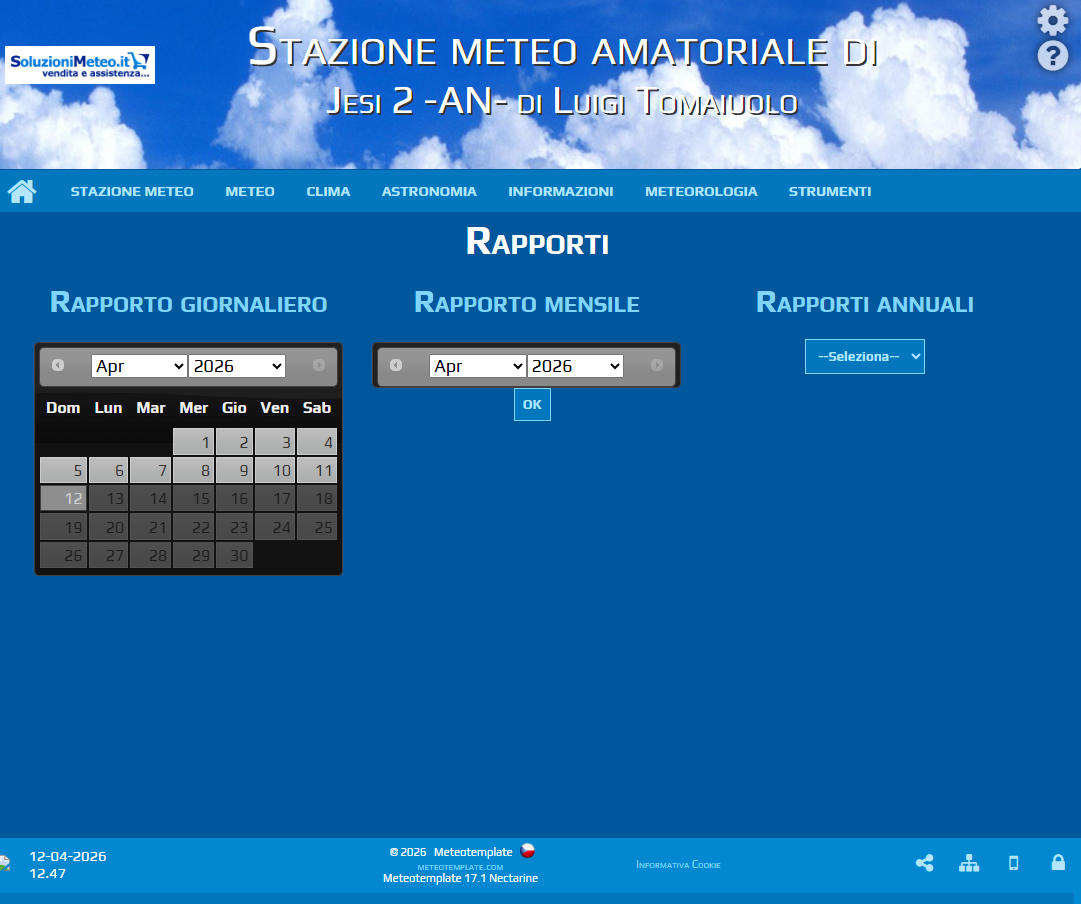Open the Strumenti menu
The width and height of the screenshot is (1081, 904).
click(829, 191)
